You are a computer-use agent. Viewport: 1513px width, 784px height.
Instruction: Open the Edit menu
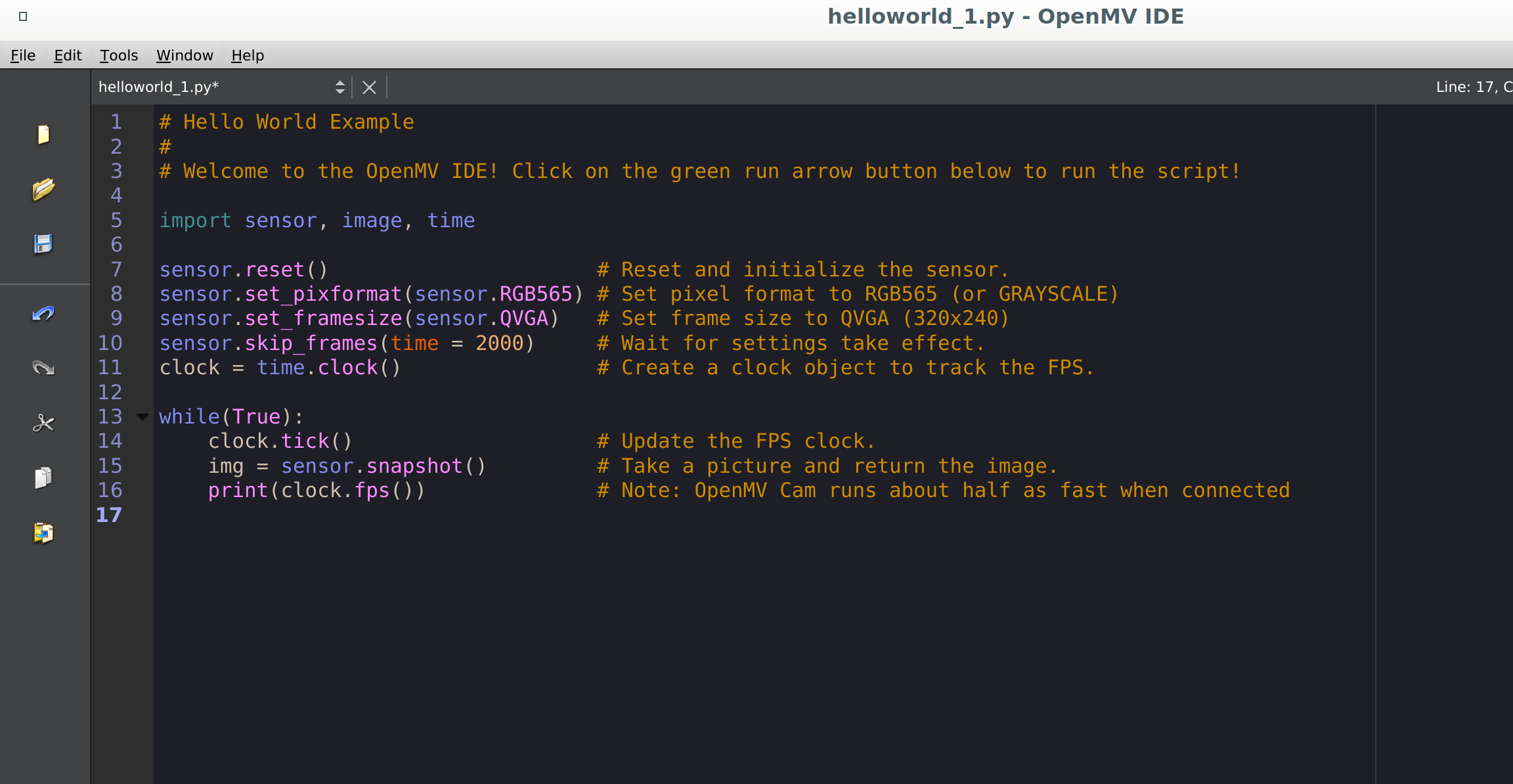coord(66,55)
